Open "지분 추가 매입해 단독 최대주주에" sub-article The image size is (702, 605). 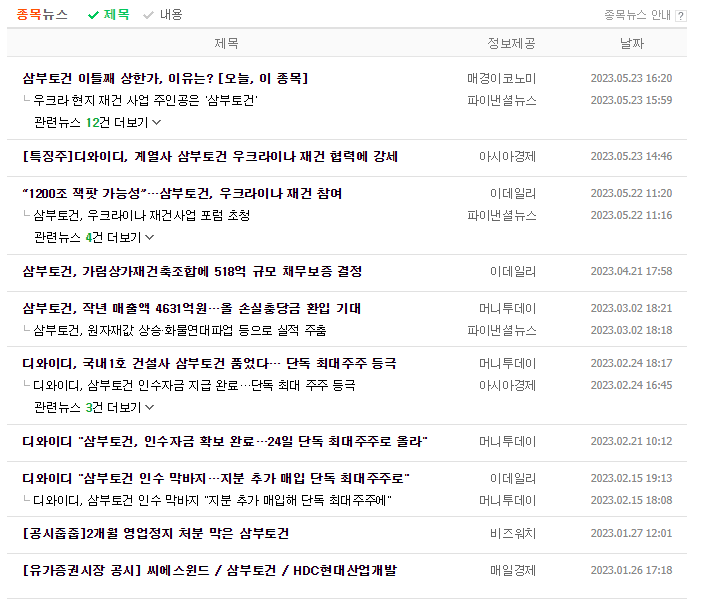213,500
